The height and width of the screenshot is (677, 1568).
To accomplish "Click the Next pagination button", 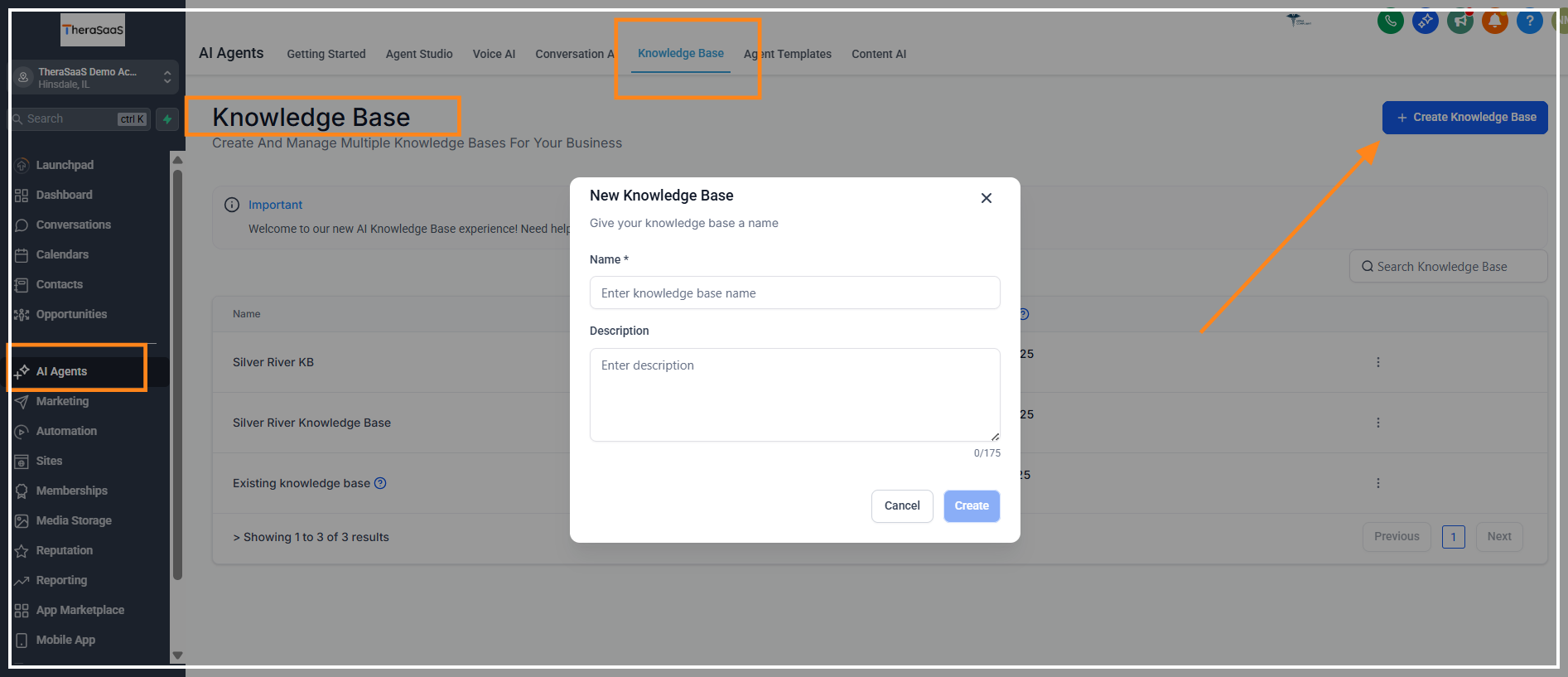I will click(x=1499, y=537).
